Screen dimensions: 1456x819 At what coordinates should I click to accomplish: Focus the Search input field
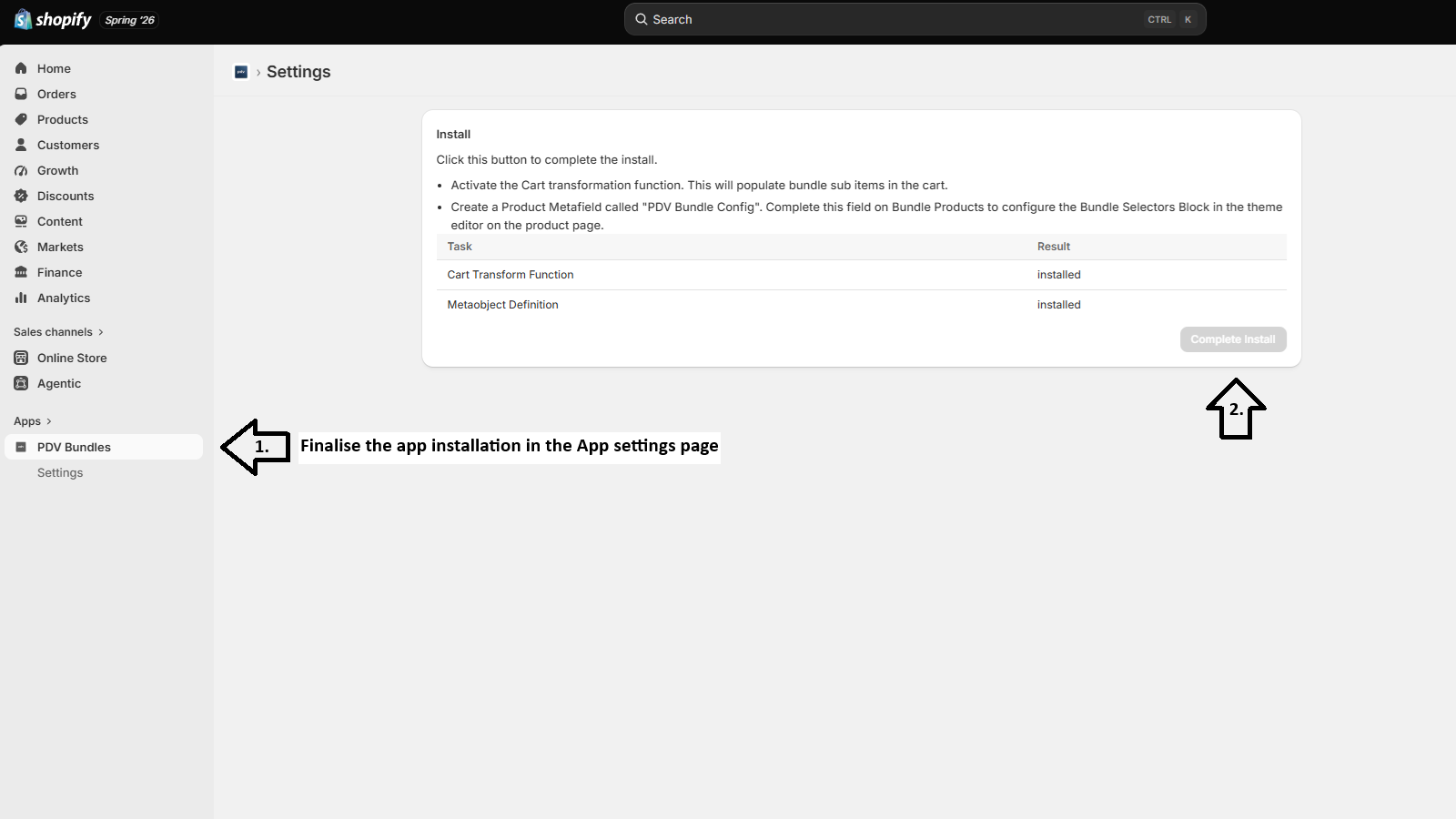coord(915,19)
